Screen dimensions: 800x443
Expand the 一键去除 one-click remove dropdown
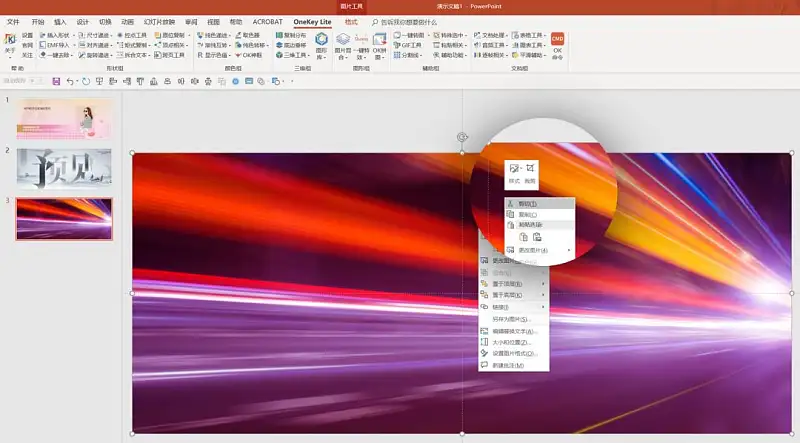pos(72,55)
